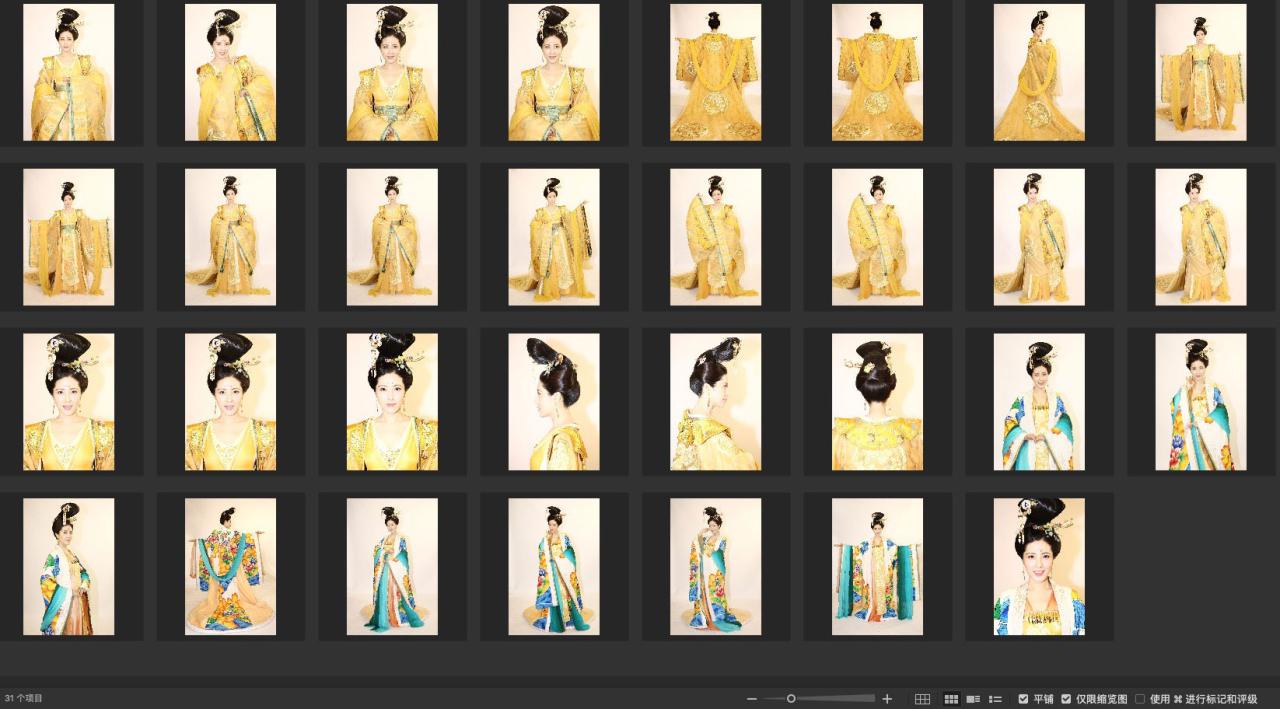Enable 使用 ⌘ 进行标记和评级 checkbox
The height and width of the screenshot is (709, 1280).
coord(1140,699)
